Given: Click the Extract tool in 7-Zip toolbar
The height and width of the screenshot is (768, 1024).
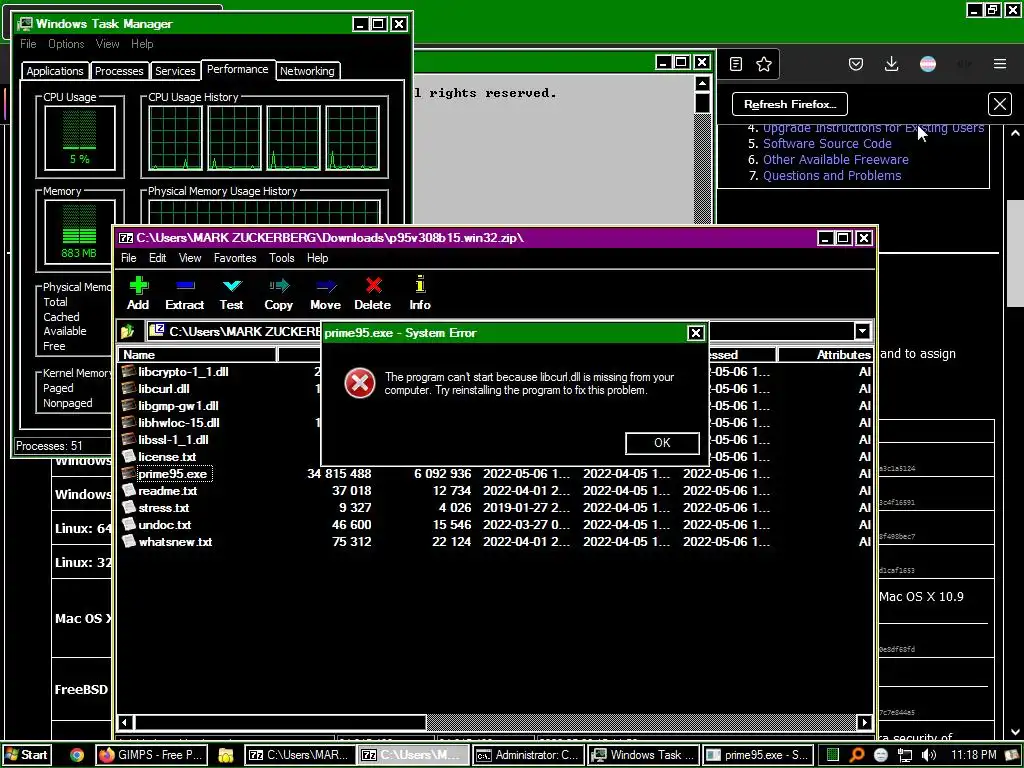Looking at the screenshot, I should click(185, 293).
